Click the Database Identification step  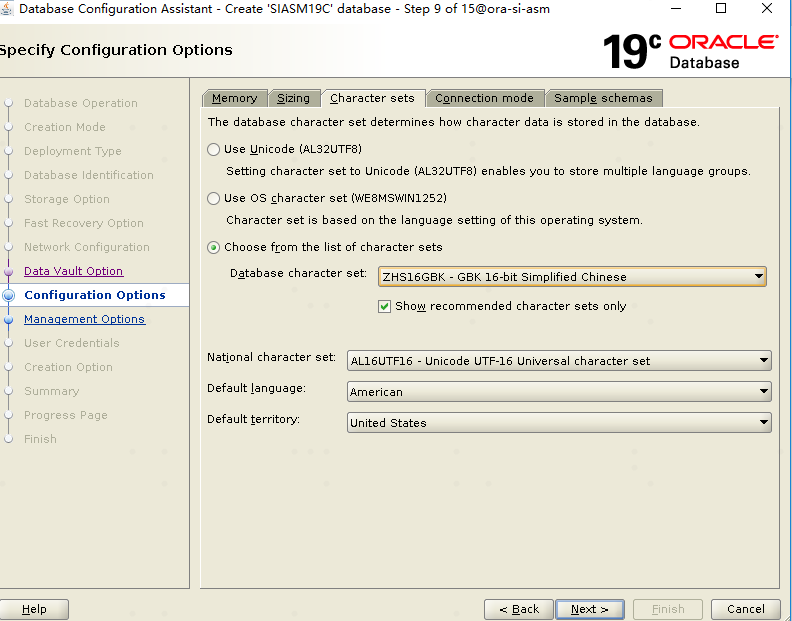(x=89, y=175)
